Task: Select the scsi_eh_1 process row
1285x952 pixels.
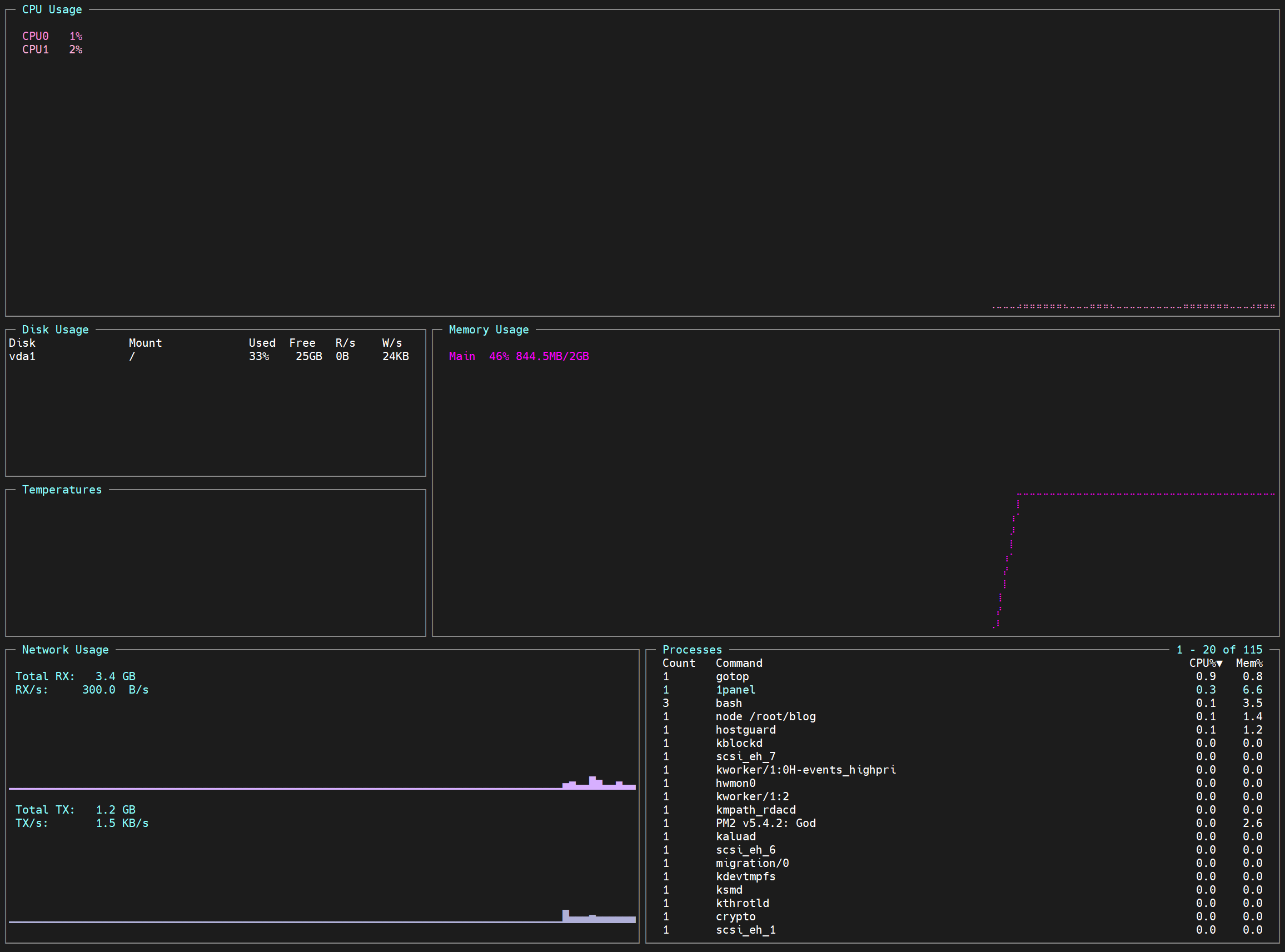Action: pyautogui.click(x=962, y=930)
